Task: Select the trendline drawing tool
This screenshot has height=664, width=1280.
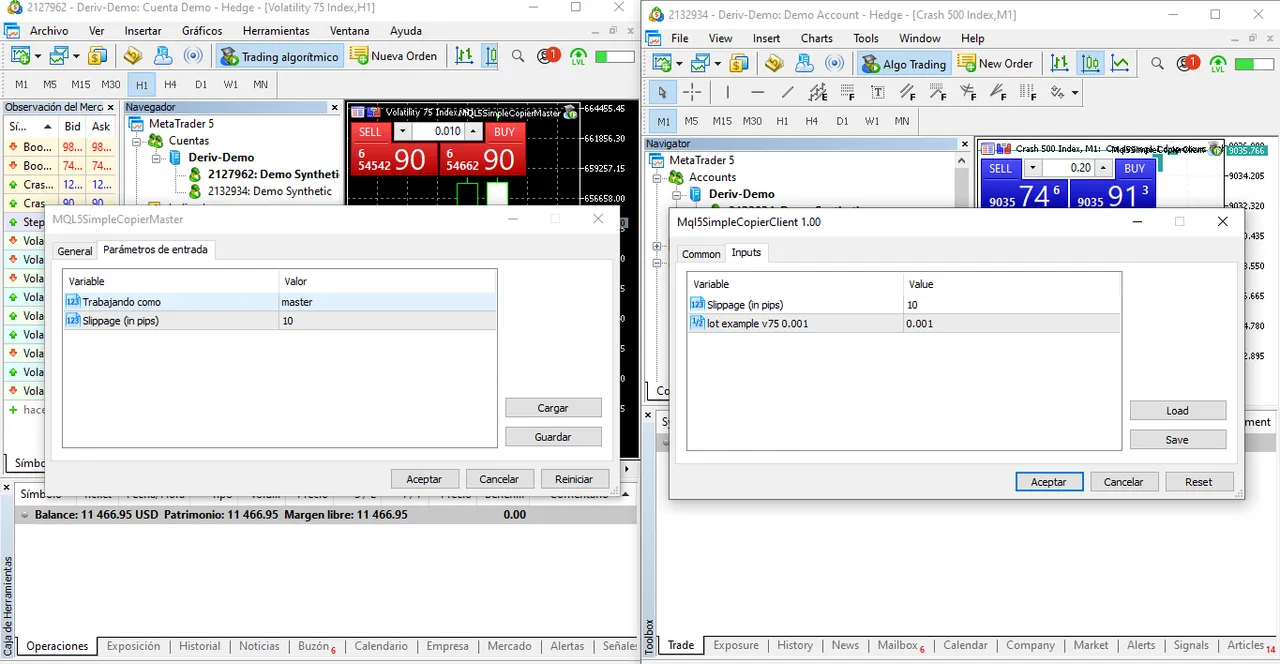Action: click(788, 92)
